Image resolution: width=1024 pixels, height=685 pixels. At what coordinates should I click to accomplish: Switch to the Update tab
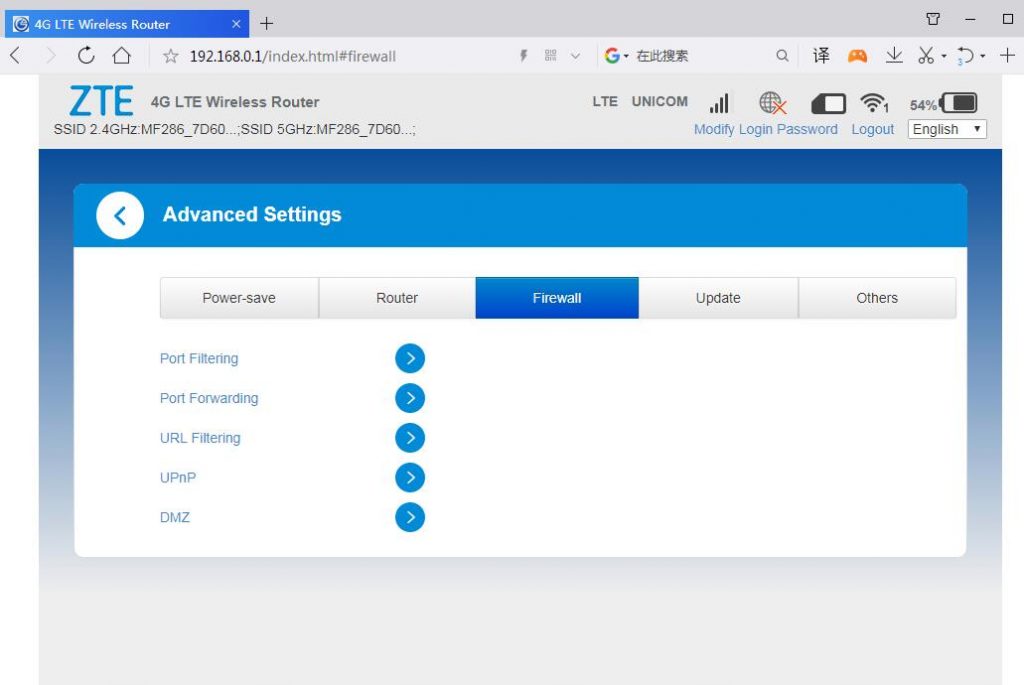(x=717, y=297)
